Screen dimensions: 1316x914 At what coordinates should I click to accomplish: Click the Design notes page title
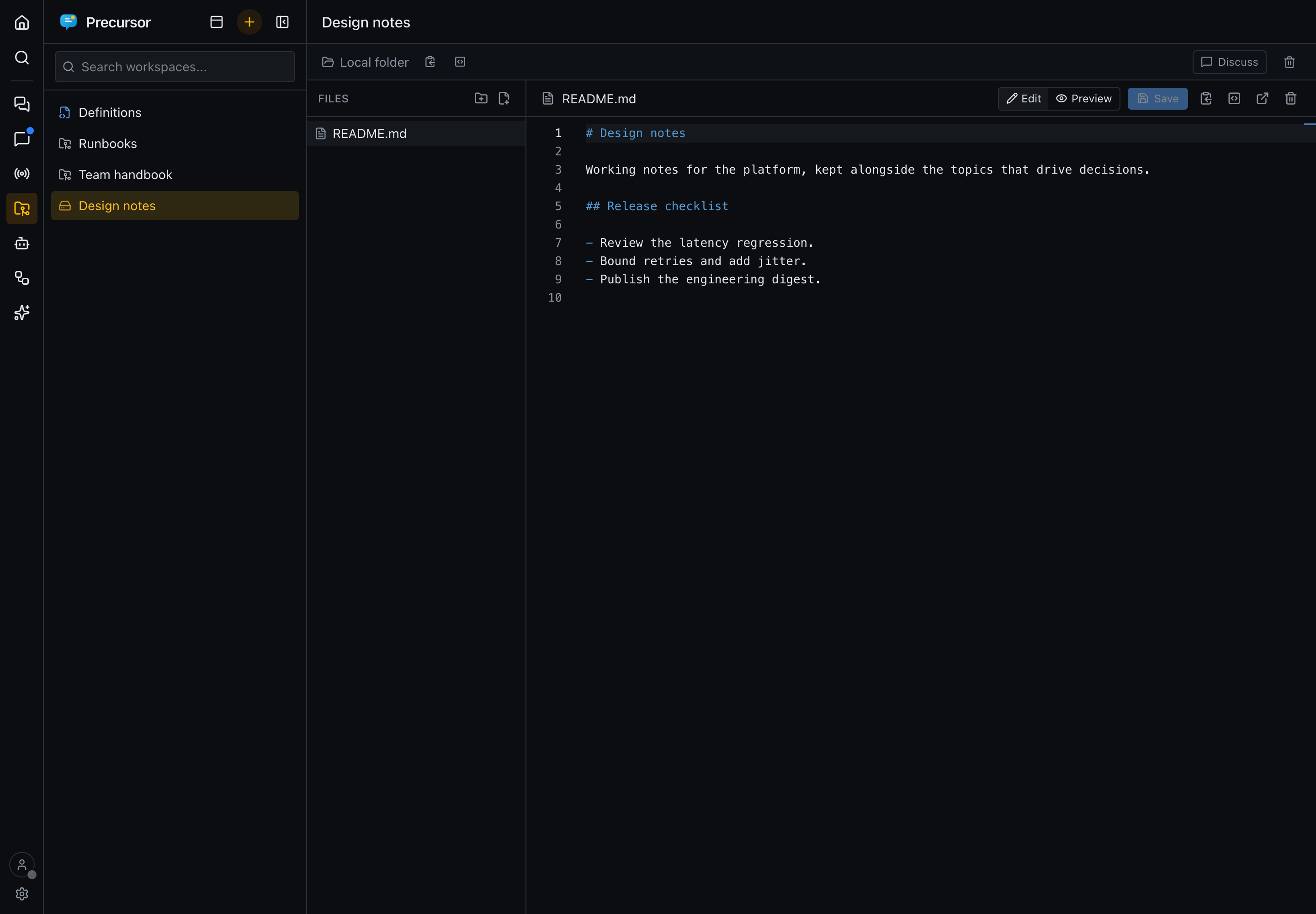[366, 22]
